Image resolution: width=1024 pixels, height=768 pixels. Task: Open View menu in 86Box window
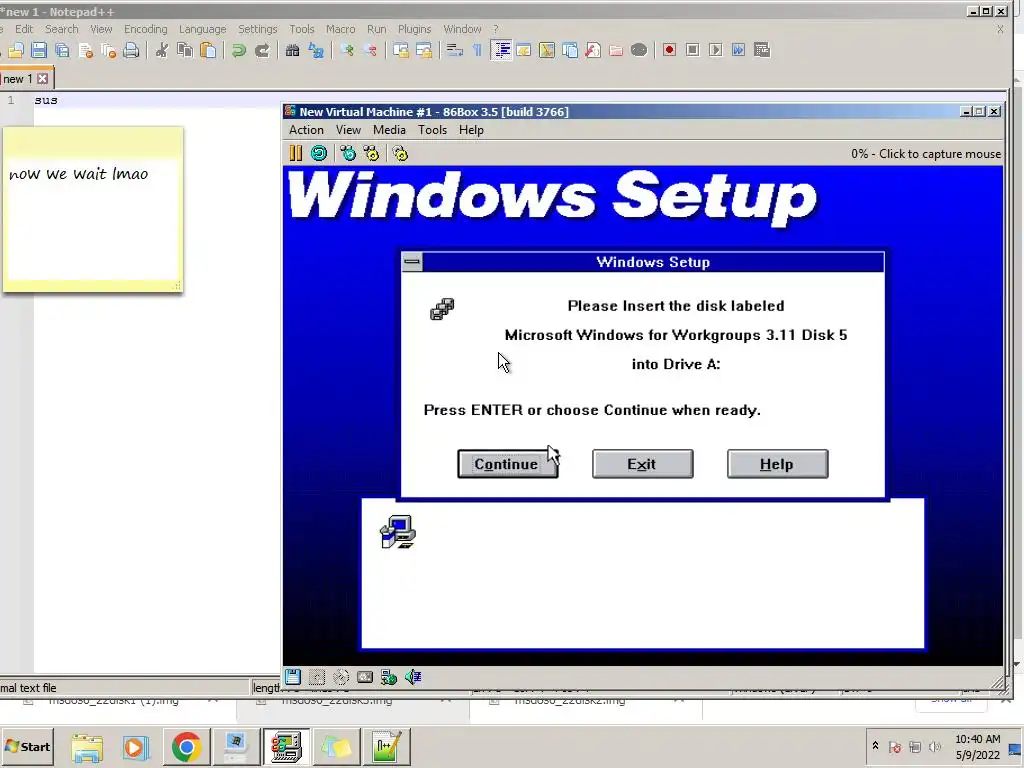[348, 130]
